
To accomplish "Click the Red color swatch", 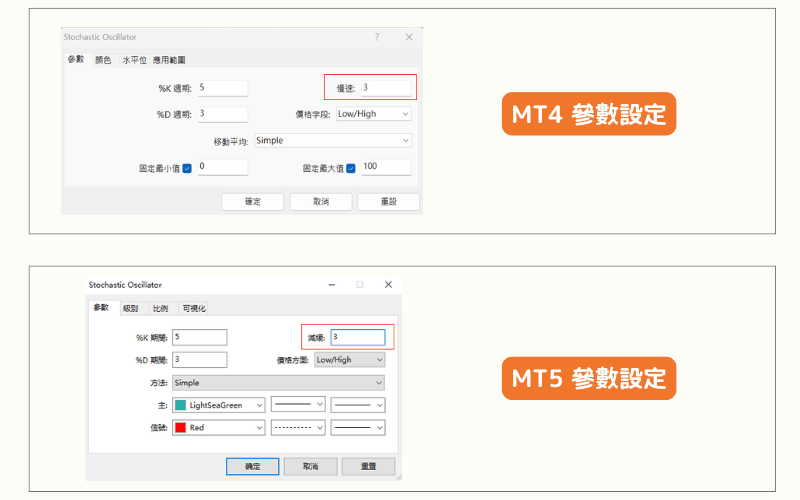I will [x=181, y=428].
